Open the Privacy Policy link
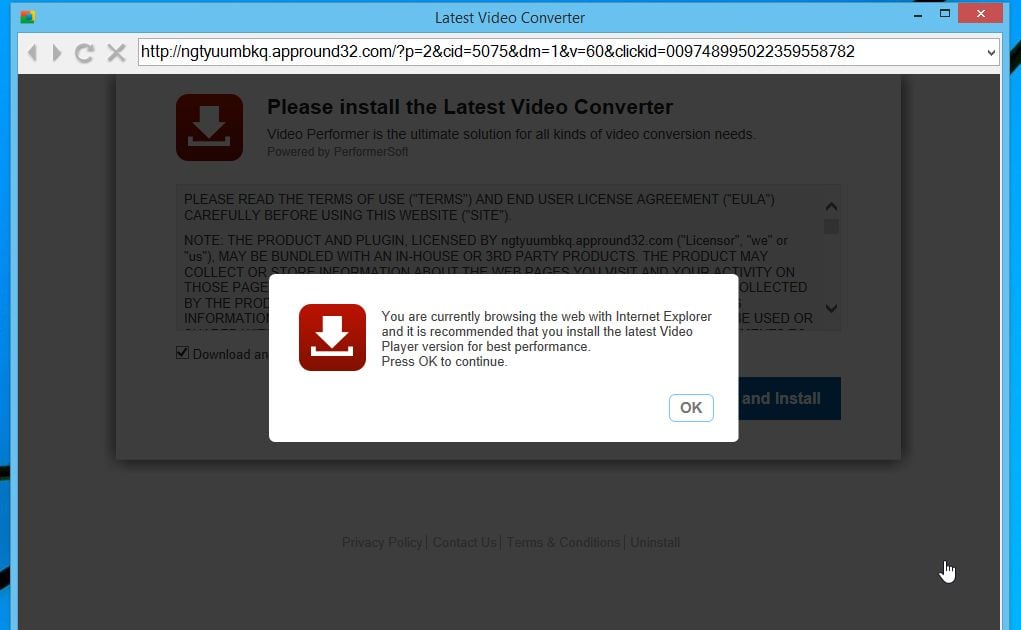 tap(382, 542)
